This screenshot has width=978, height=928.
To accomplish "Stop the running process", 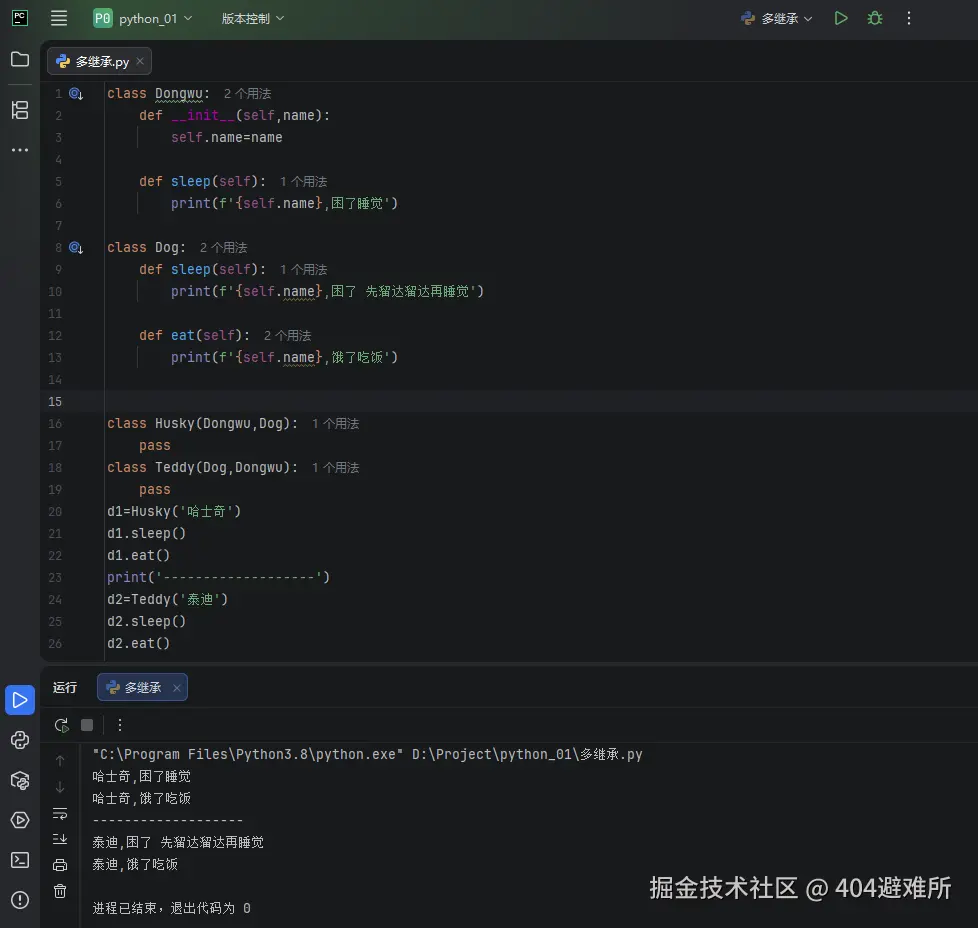I will pyautogui.click(x=87, y=725).
